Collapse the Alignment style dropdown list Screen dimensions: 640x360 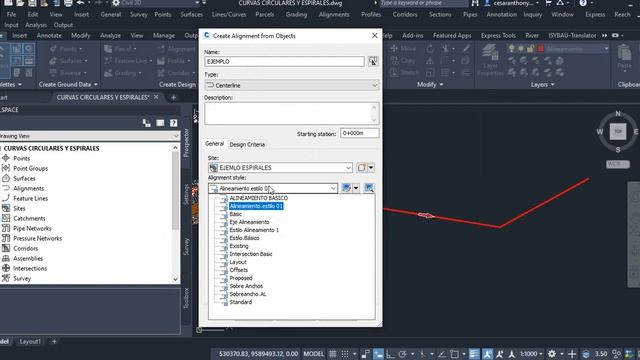point(333,188)
